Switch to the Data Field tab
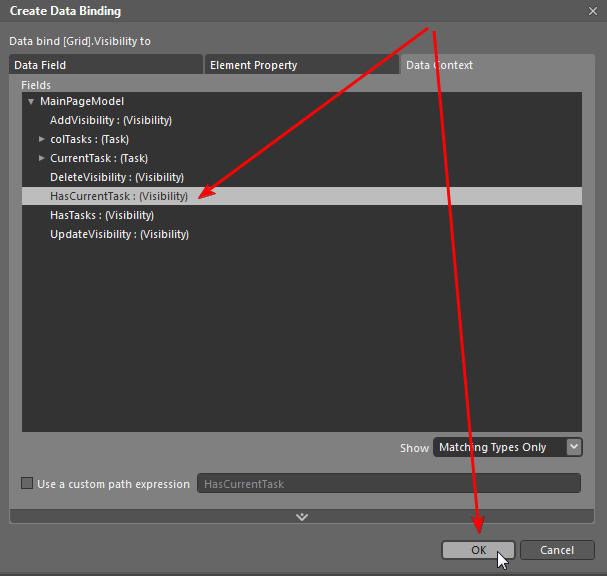Viewport: 607px width, 576px height. click(105, 65)
